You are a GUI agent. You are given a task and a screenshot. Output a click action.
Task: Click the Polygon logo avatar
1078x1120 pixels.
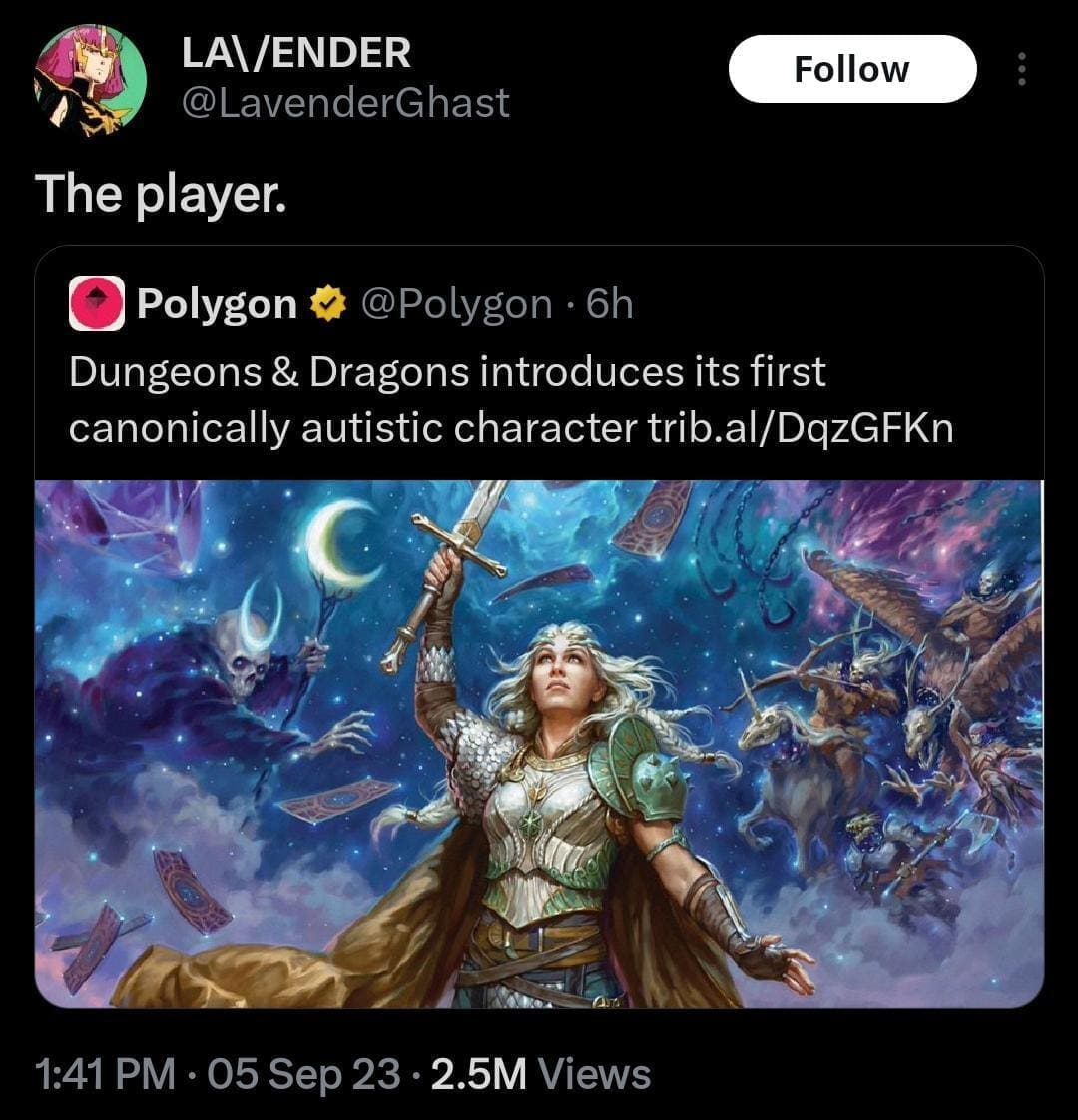pyautogui.click(x=97, y=303)
